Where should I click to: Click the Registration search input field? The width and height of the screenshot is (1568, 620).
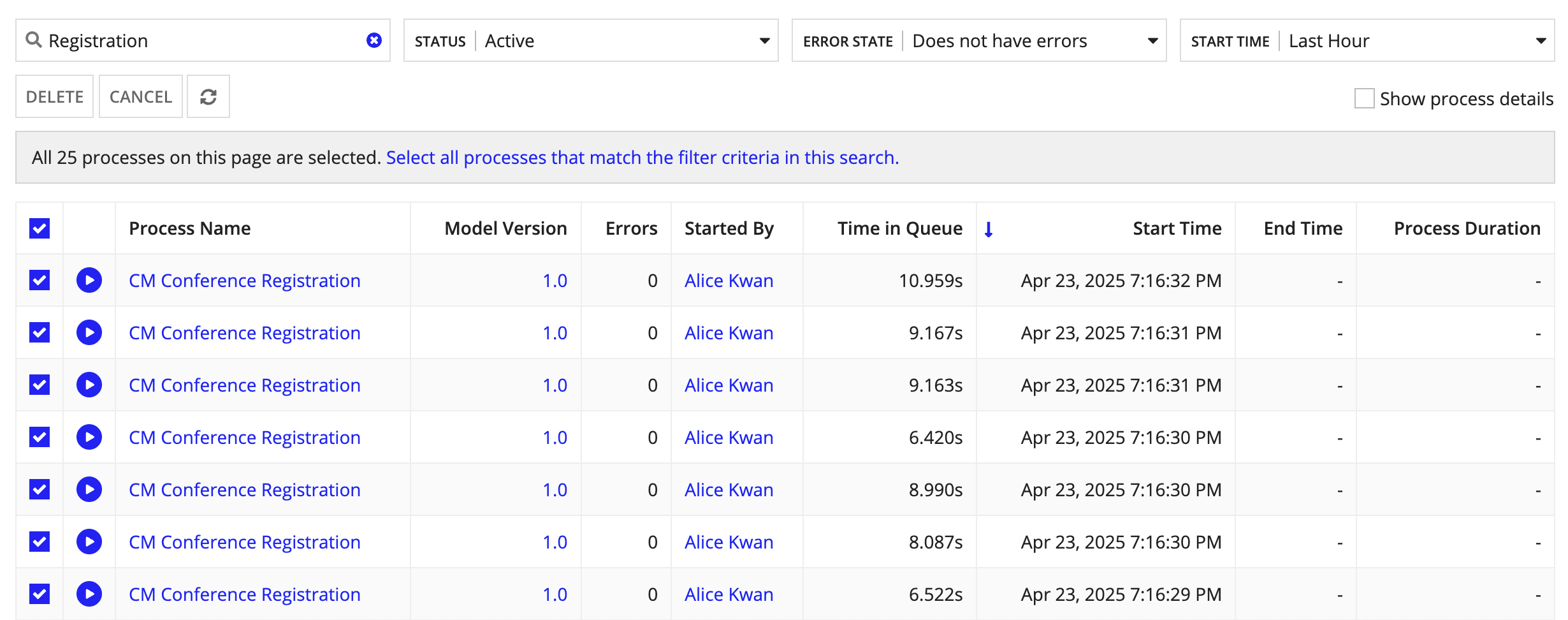point(204,40)
